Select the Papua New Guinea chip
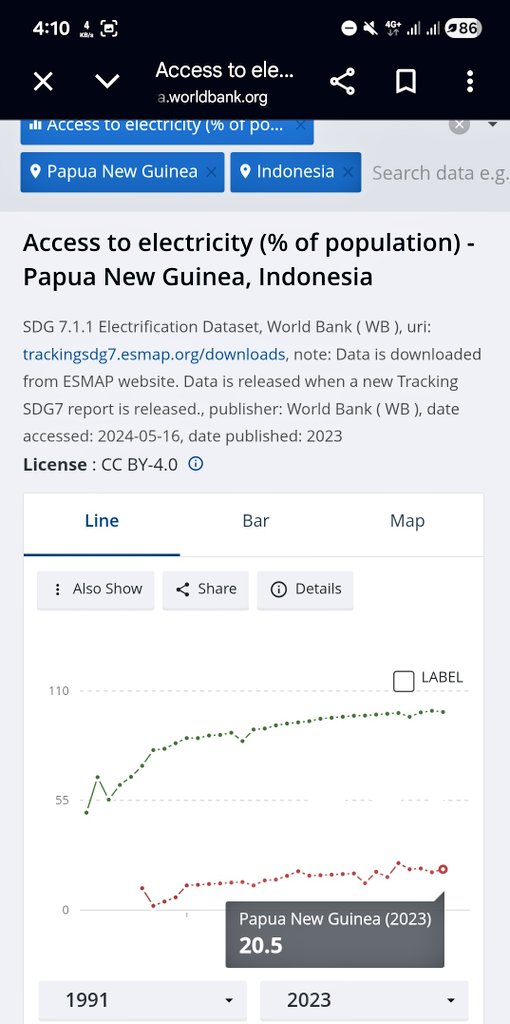Viewport: 510px width, 1024px height. 122,172
